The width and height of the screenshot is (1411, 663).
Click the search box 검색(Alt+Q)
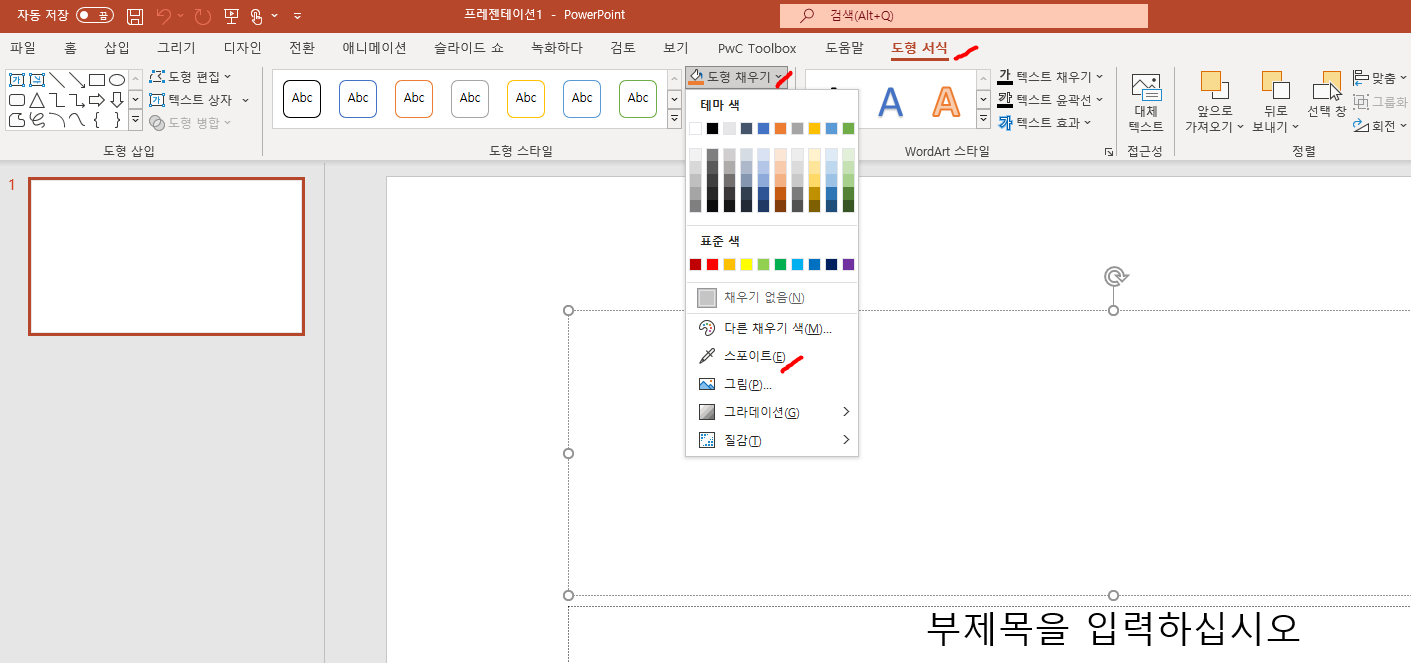pos(964,16)
